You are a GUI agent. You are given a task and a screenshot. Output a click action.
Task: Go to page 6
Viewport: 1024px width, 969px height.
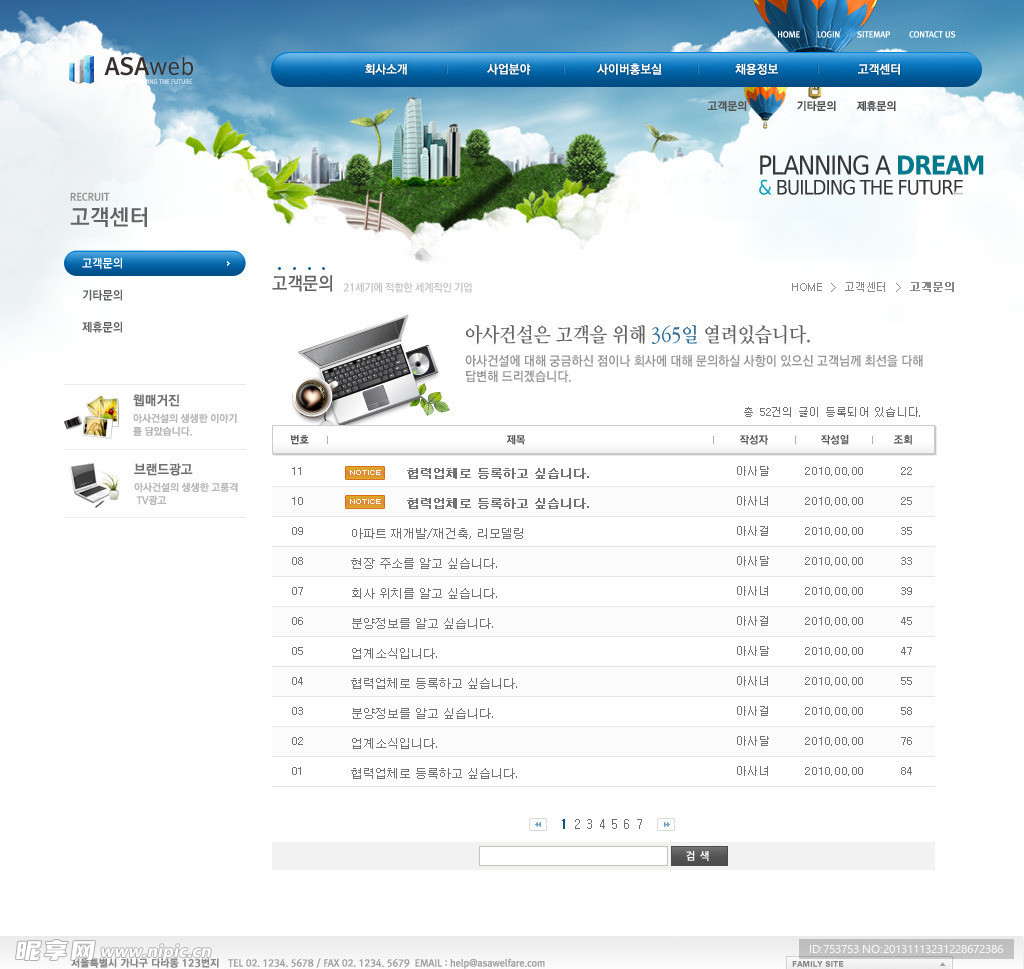pyautogui.click(x=626, y=824)
